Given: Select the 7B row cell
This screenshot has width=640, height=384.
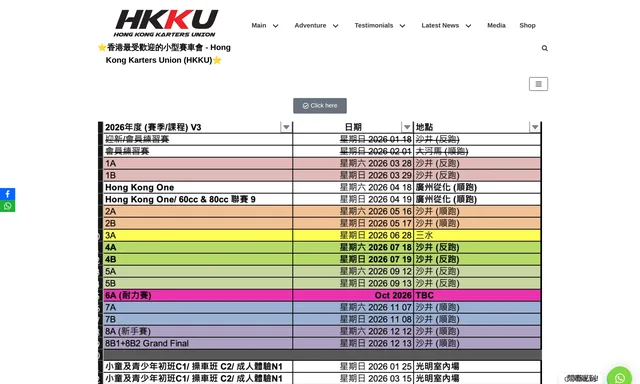Looking at the screenshot, I should click(198, 319).
